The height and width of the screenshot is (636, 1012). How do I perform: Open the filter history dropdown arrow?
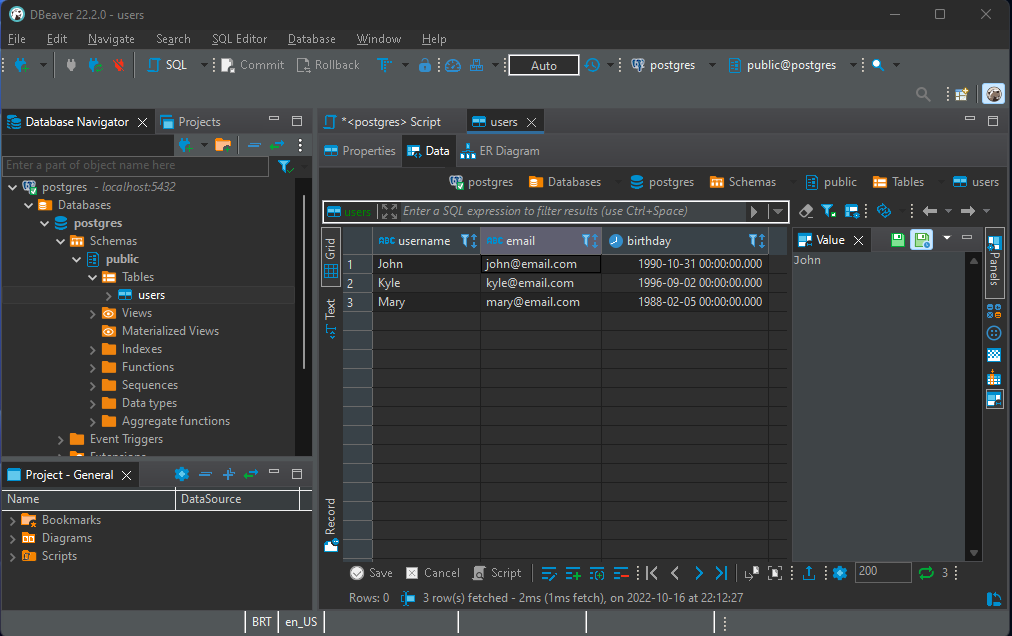pyautogui.click(x=778, y=212)
